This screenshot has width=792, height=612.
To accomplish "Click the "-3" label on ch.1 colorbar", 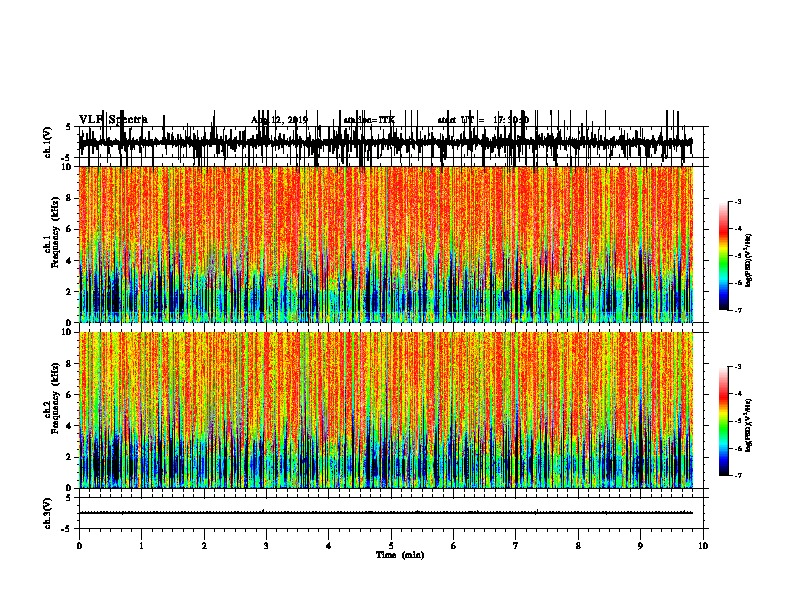I will [737, 201].
